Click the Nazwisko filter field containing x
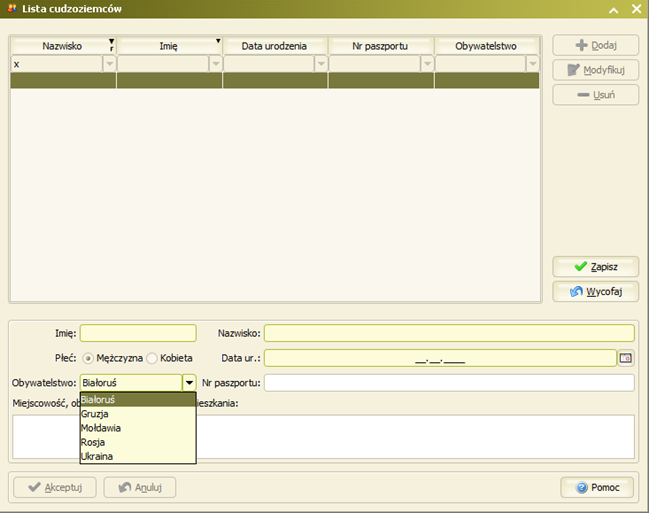649x513 pixels. (x=57, y=64)
